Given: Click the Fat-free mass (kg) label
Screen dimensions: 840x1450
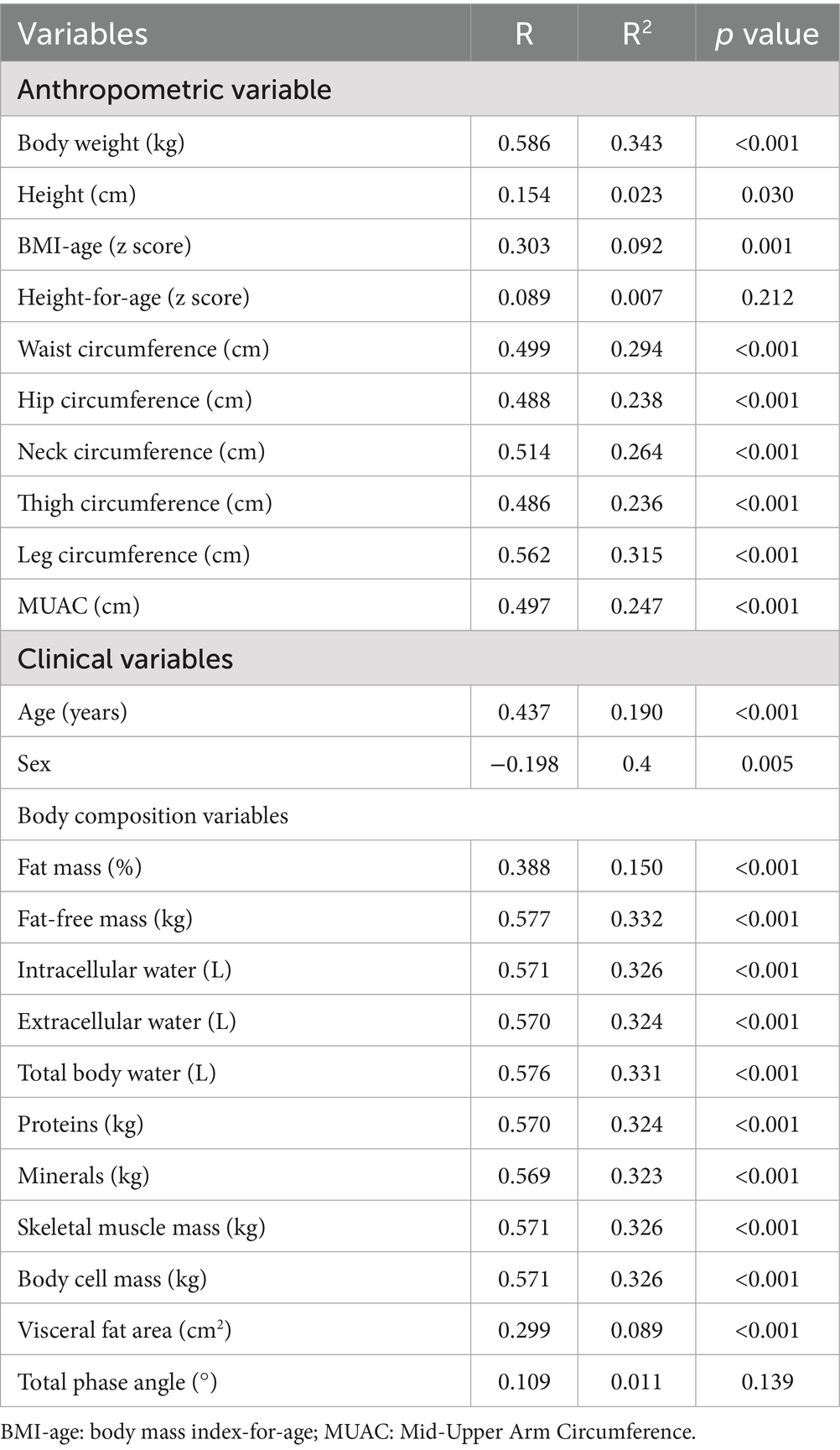Looking at the screenshot, I should [105, 919].
